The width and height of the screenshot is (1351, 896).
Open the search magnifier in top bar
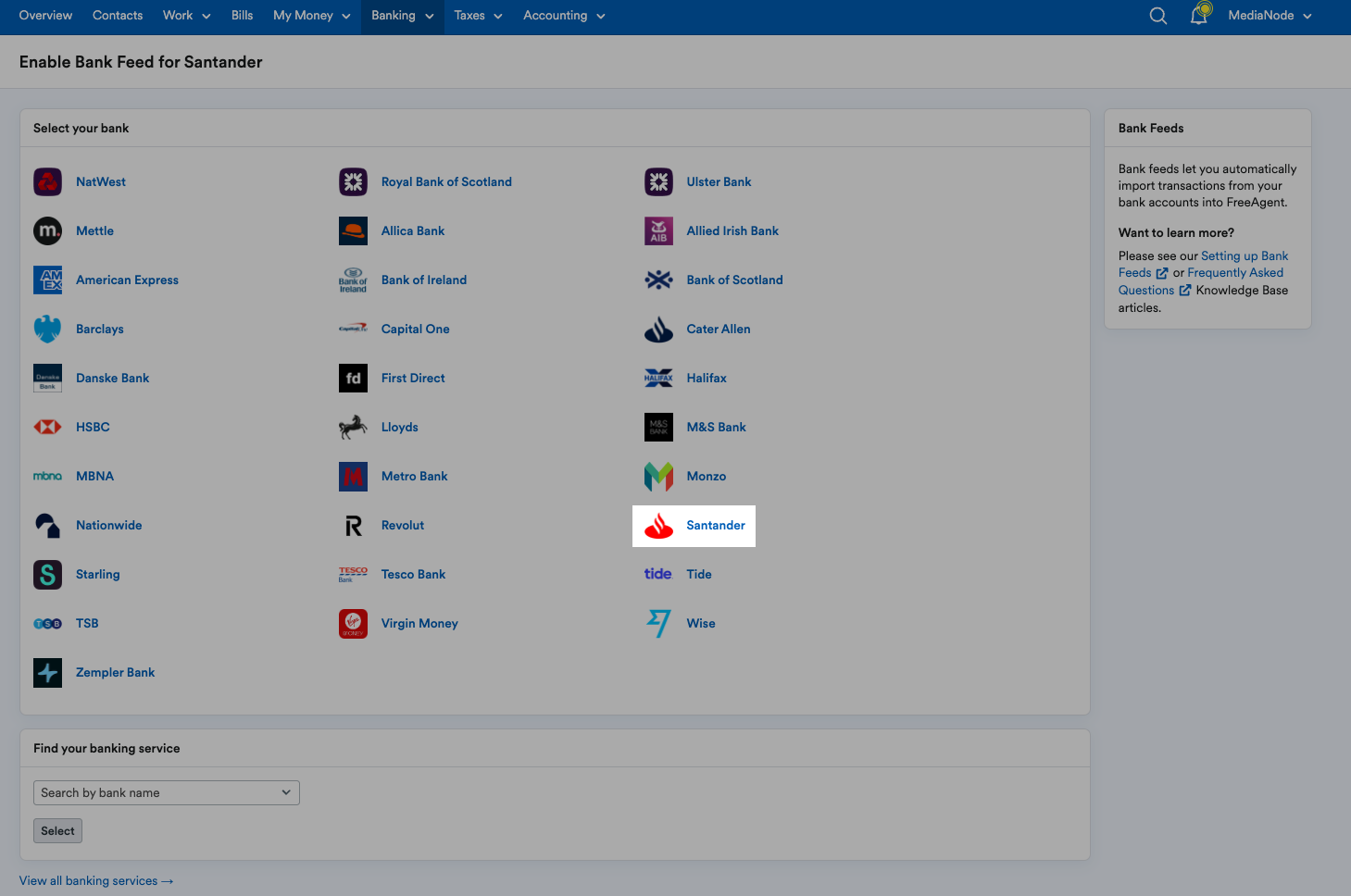pos(1157,16)
